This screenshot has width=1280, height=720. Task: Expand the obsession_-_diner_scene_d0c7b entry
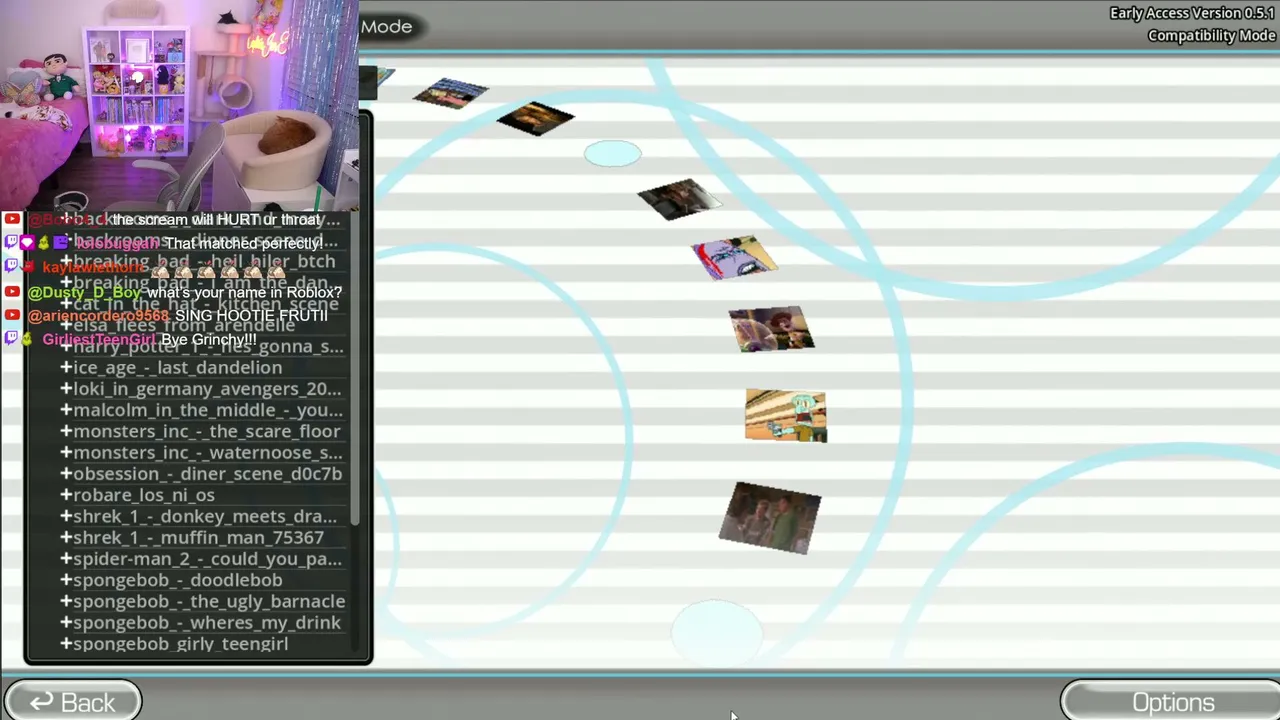(x=66, y=474)
